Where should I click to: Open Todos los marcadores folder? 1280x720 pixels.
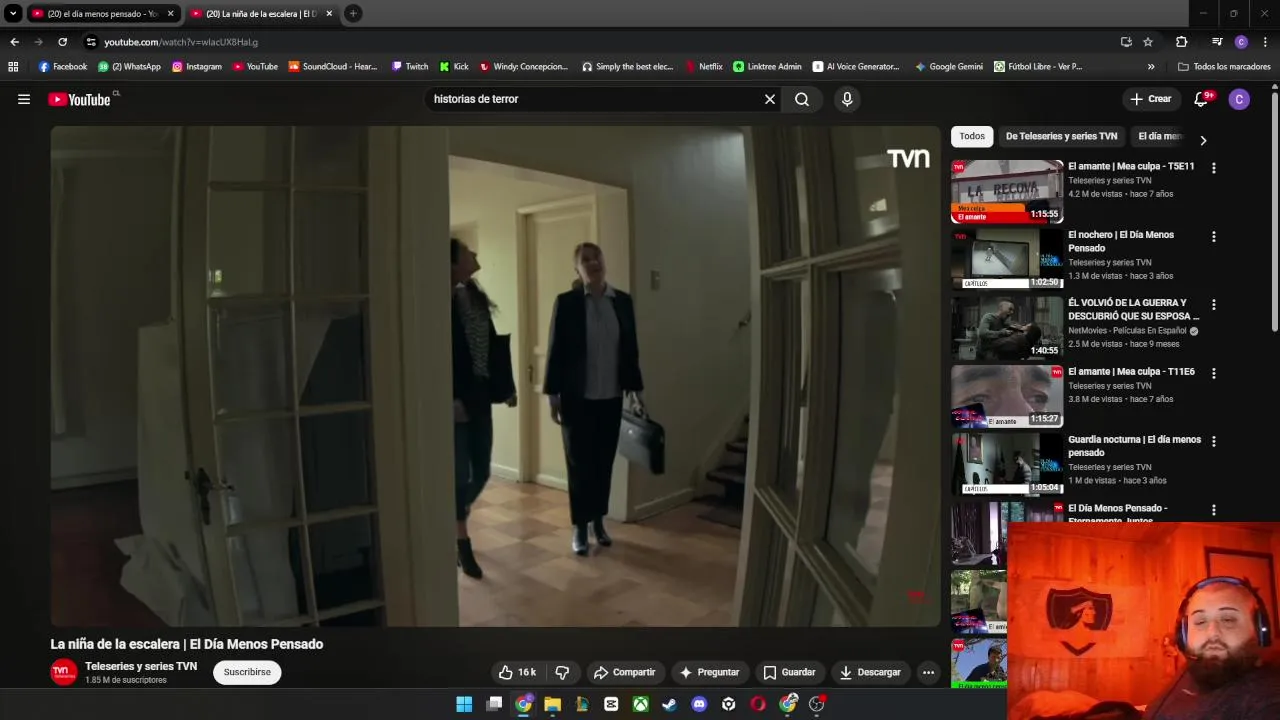[1224, 67]
